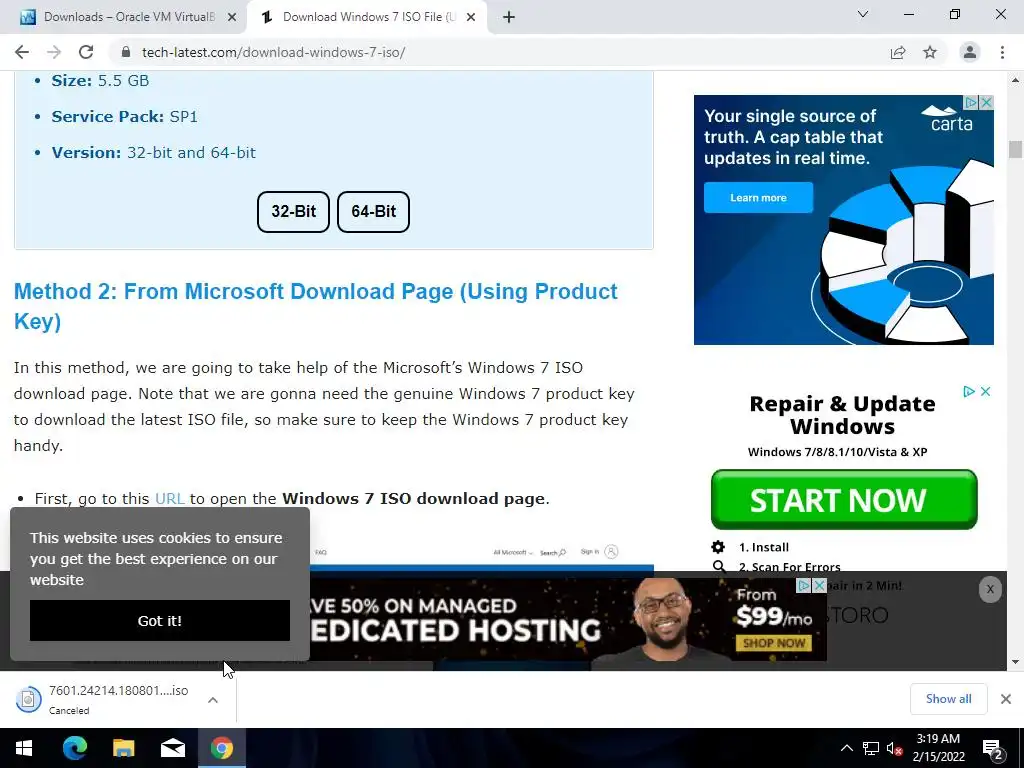Go back to the previous page
Screen dimensions: 1024x768
[x=22, y=52]
